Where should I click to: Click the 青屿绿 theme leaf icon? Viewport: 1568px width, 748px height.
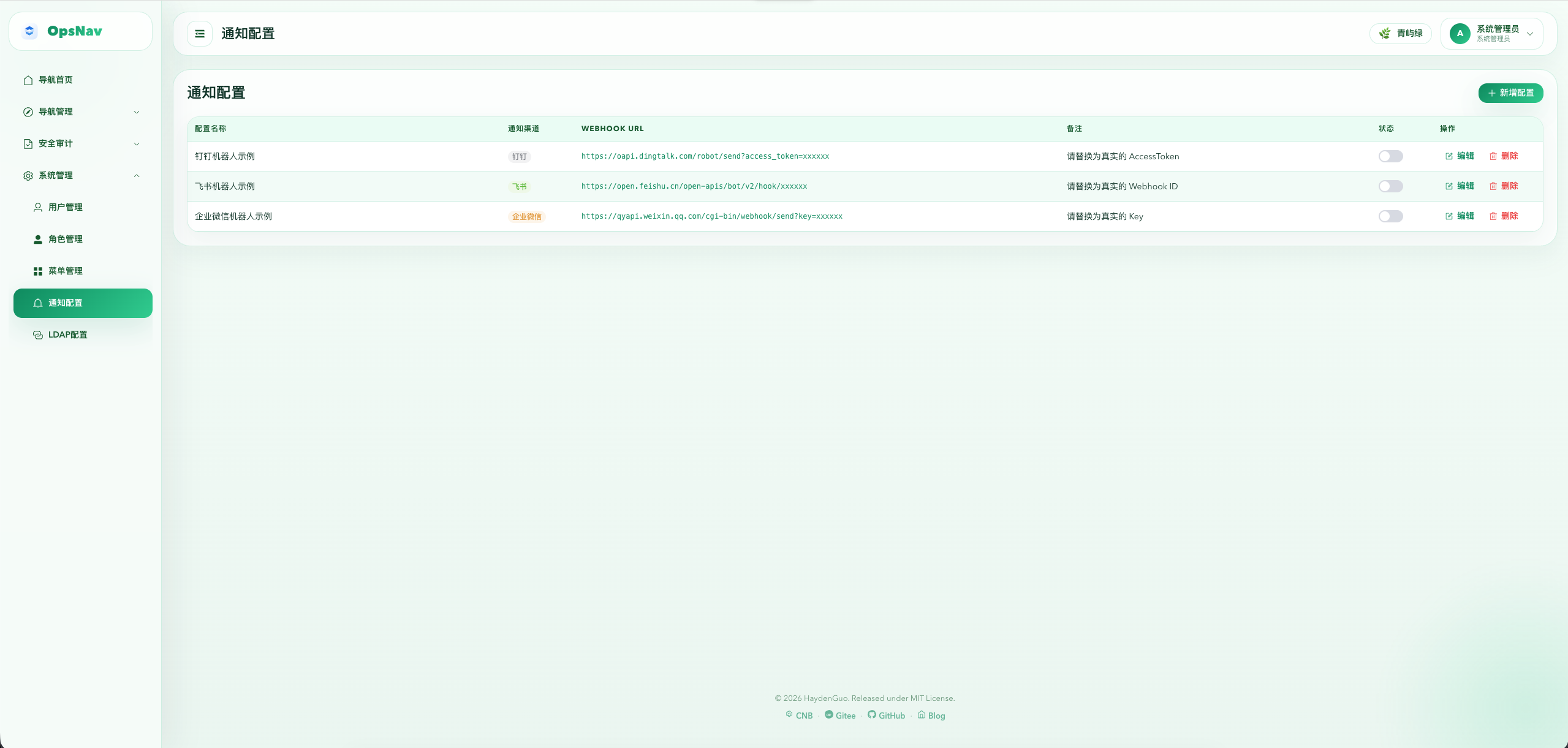pyautogui.click(x=1384, y=34)
